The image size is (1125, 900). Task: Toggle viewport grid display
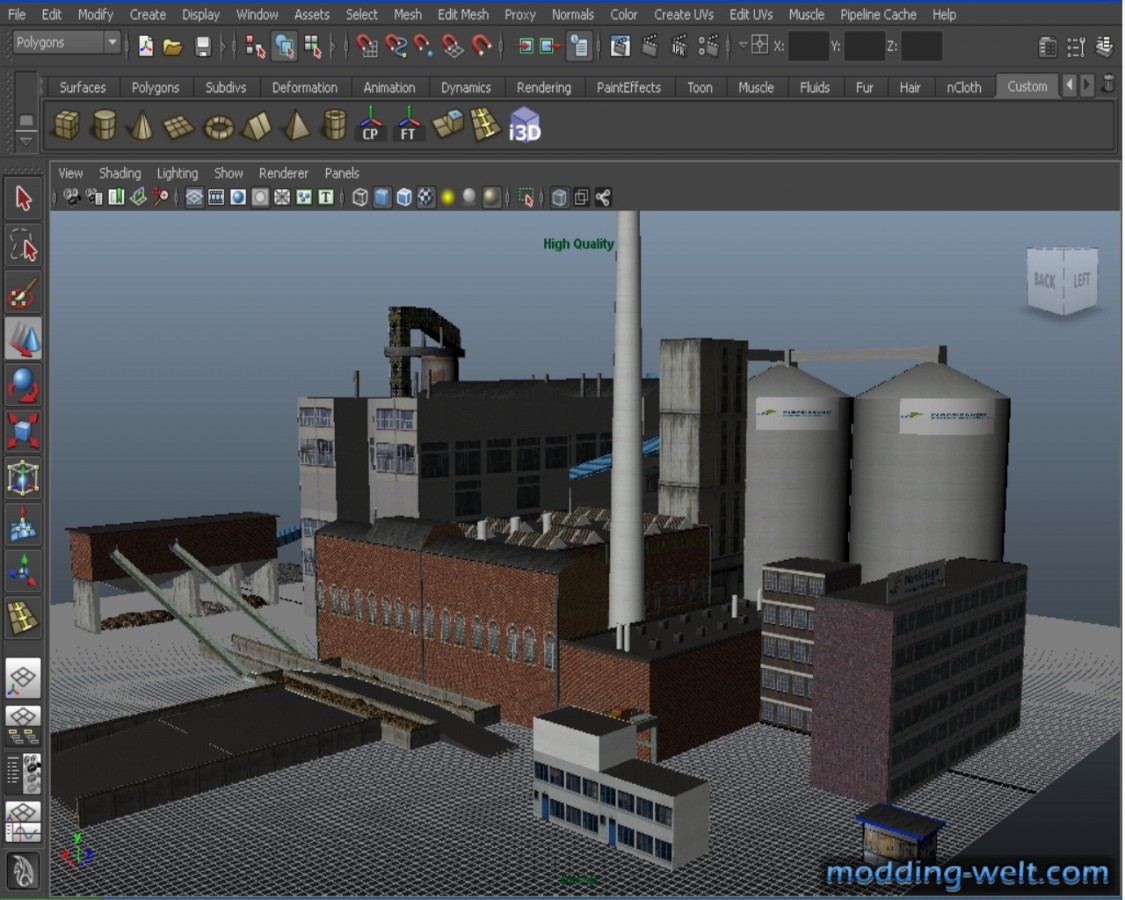pyautogui.click(x=194, y=197)
